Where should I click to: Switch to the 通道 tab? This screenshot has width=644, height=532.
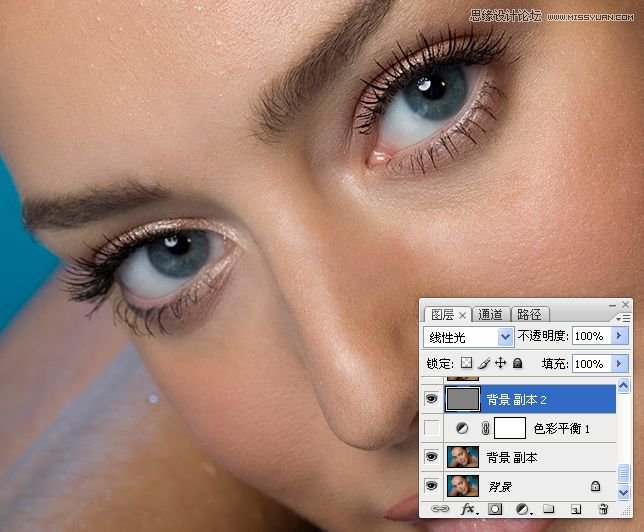pyautogui.click(x=490, y=315)
